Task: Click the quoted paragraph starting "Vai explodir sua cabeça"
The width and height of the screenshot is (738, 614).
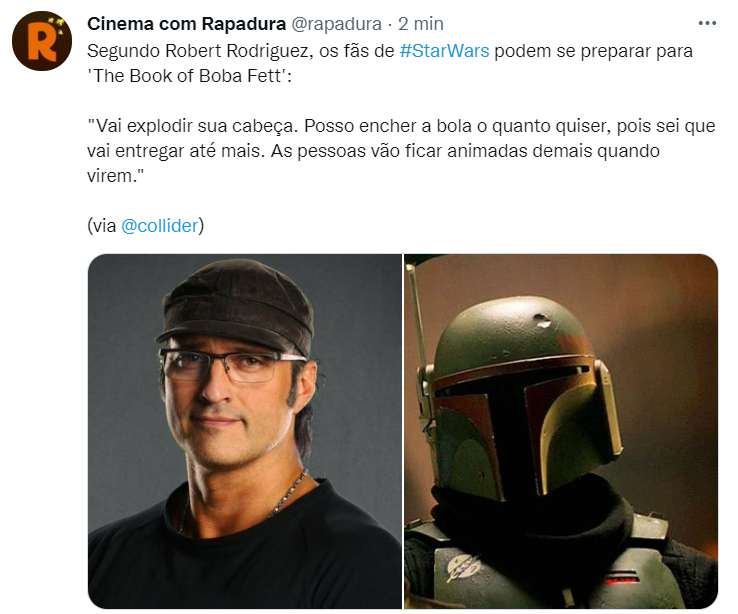Action: (x=401, y=151)
